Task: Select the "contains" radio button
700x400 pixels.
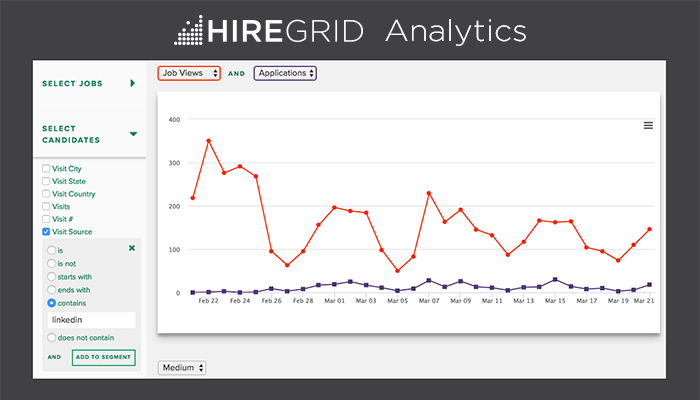Action: pyautogui.click(x=52, y=303)
